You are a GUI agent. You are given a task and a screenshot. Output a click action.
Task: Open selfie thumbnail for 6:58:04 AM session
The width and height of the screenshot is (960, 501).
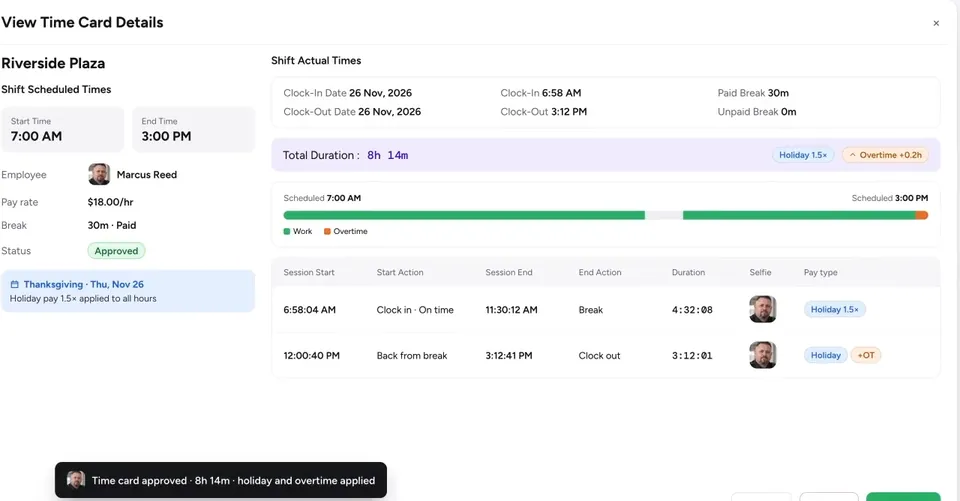click(763, 309)
